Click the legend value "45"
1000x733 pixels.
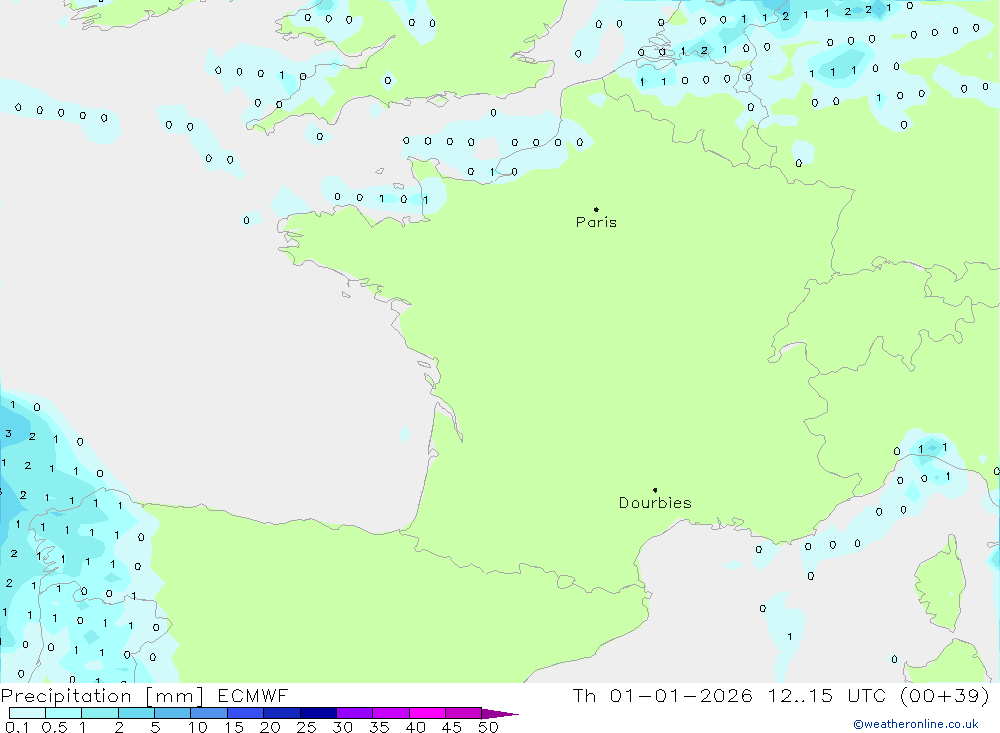(x=452, y=727)
